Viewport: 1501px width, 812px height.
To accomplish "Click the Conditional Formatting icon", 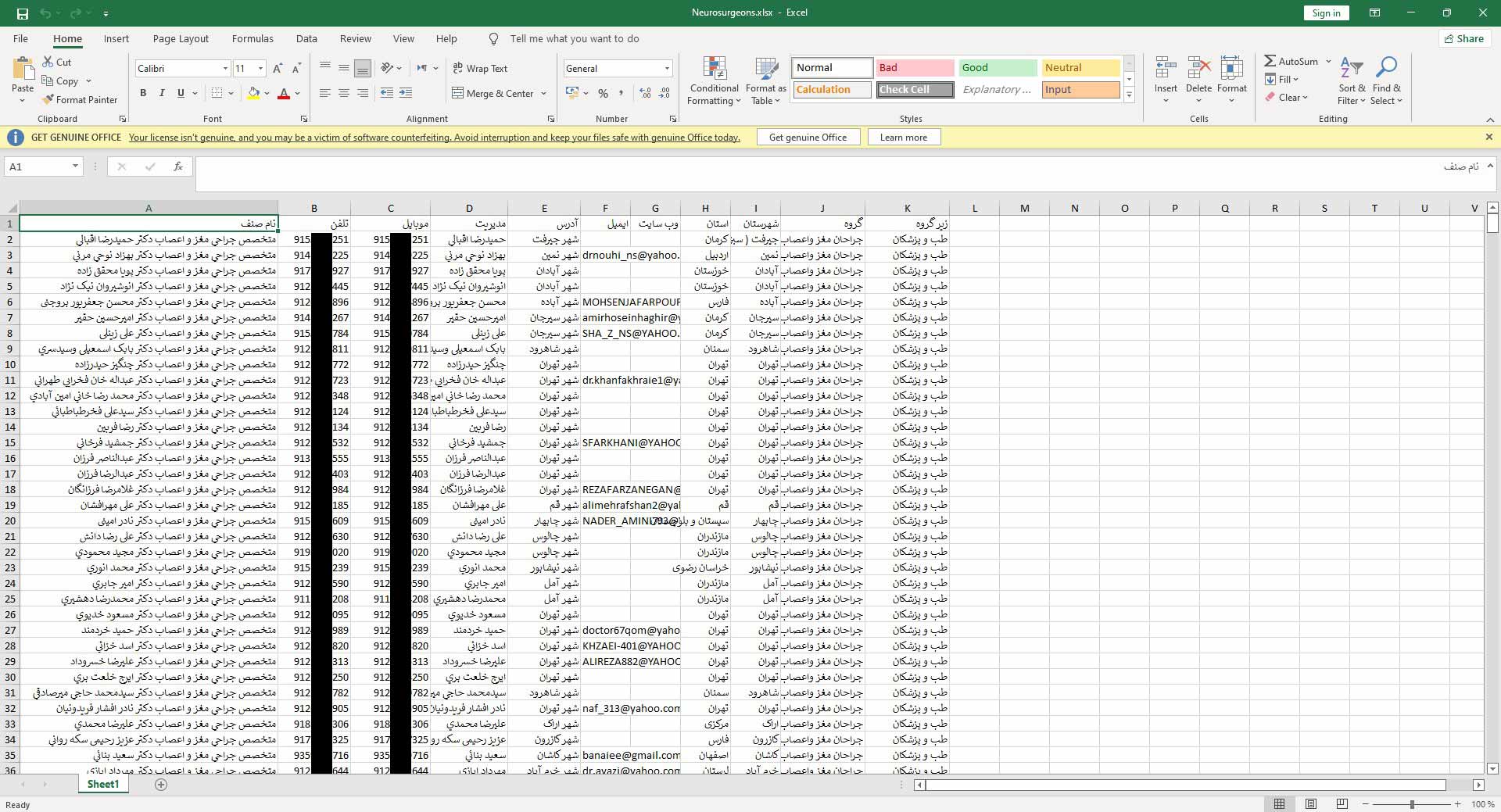I will pos(715,69).
